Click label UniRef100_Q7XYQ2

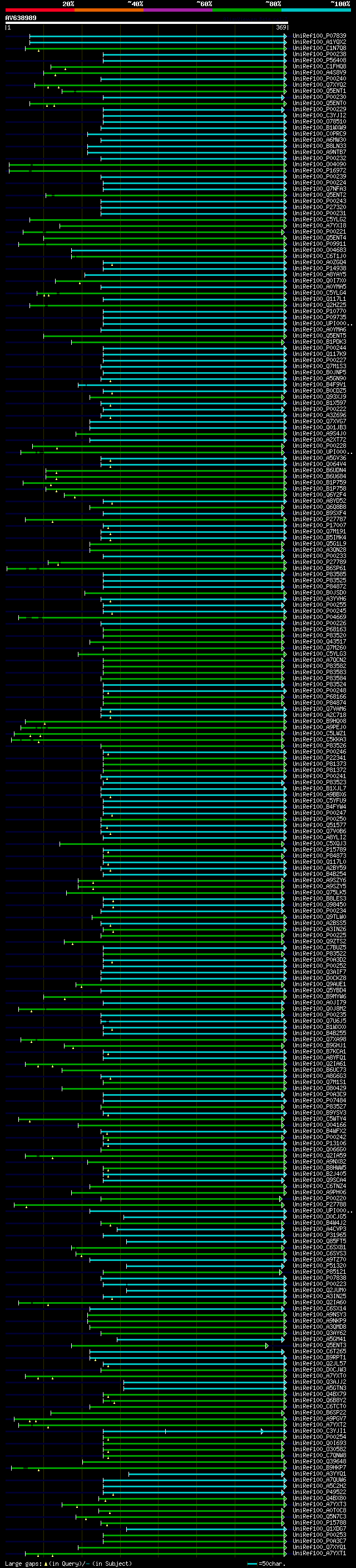[x=319, y=85]
